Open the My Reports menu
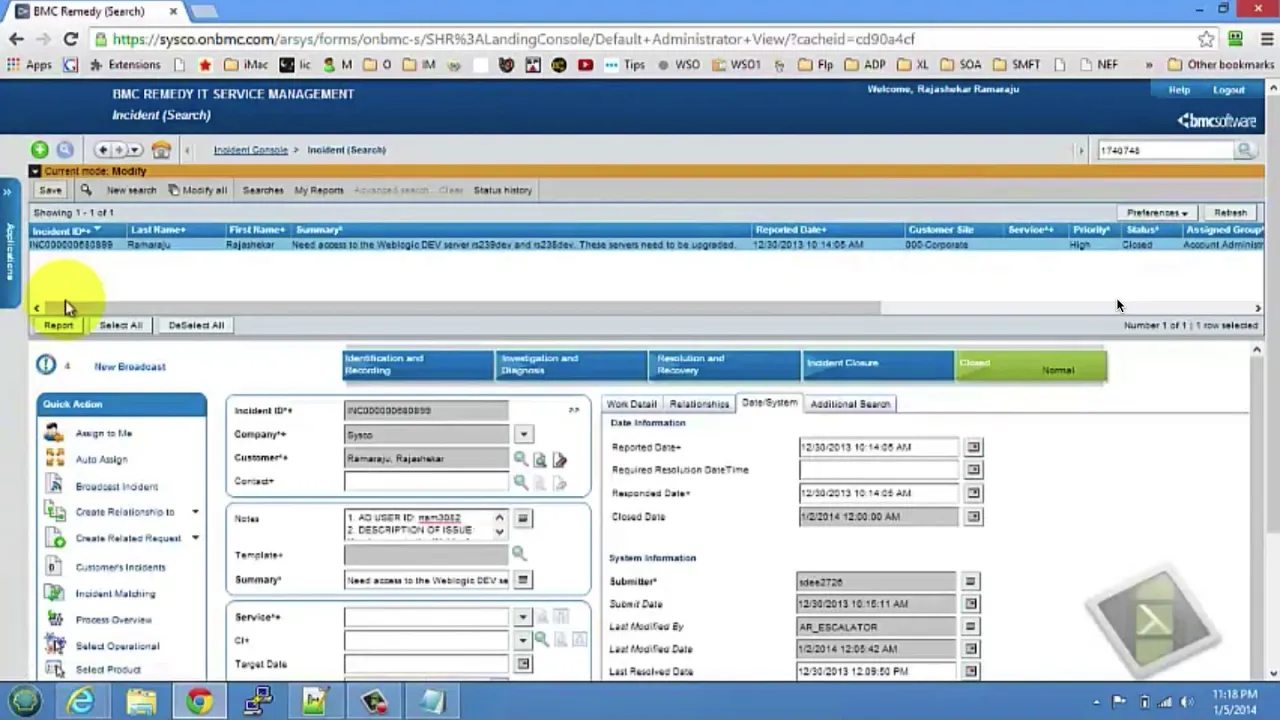 [319, 190]
